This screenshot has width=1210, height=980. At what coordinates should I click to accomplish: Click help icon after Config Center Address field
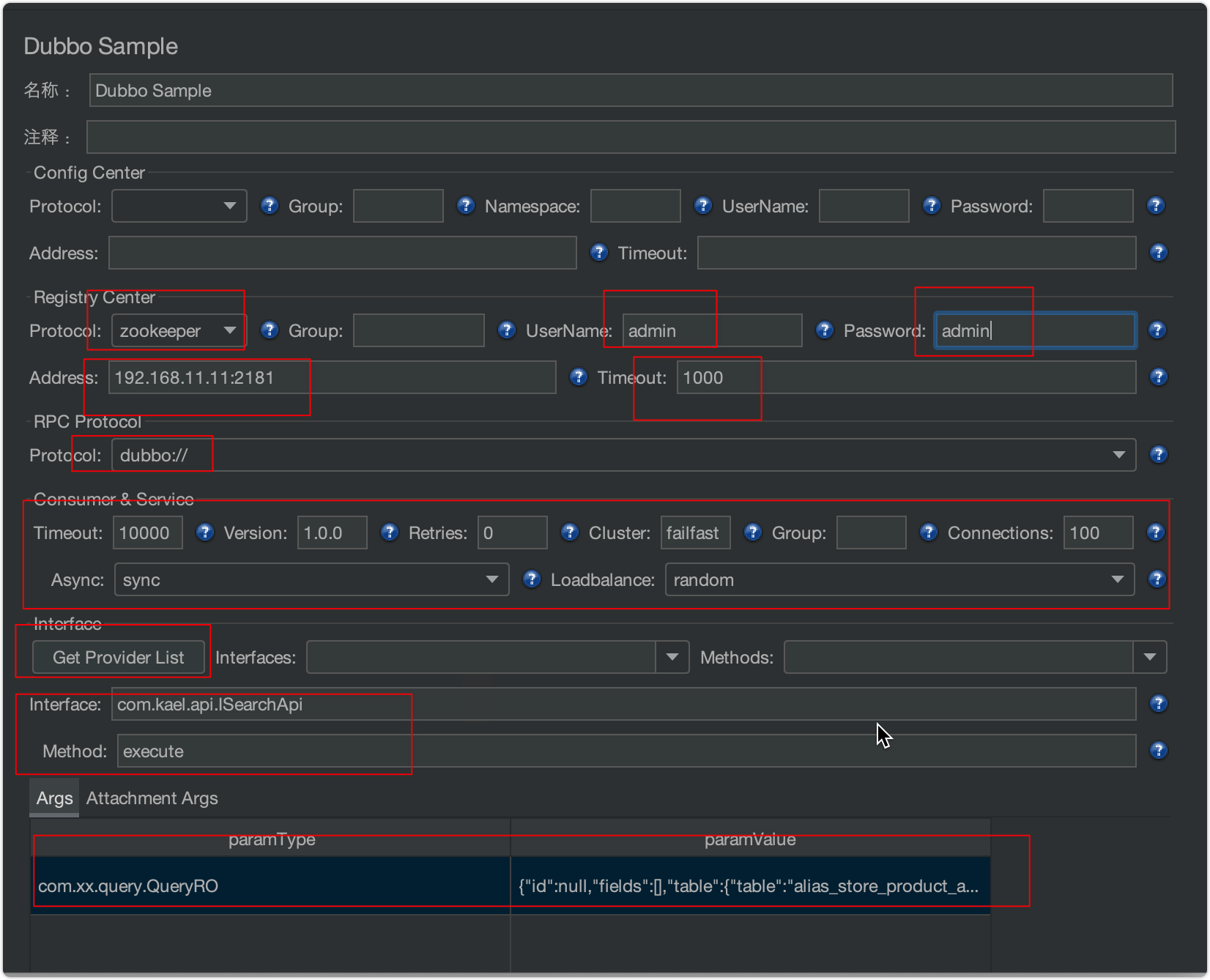[599, 253]
